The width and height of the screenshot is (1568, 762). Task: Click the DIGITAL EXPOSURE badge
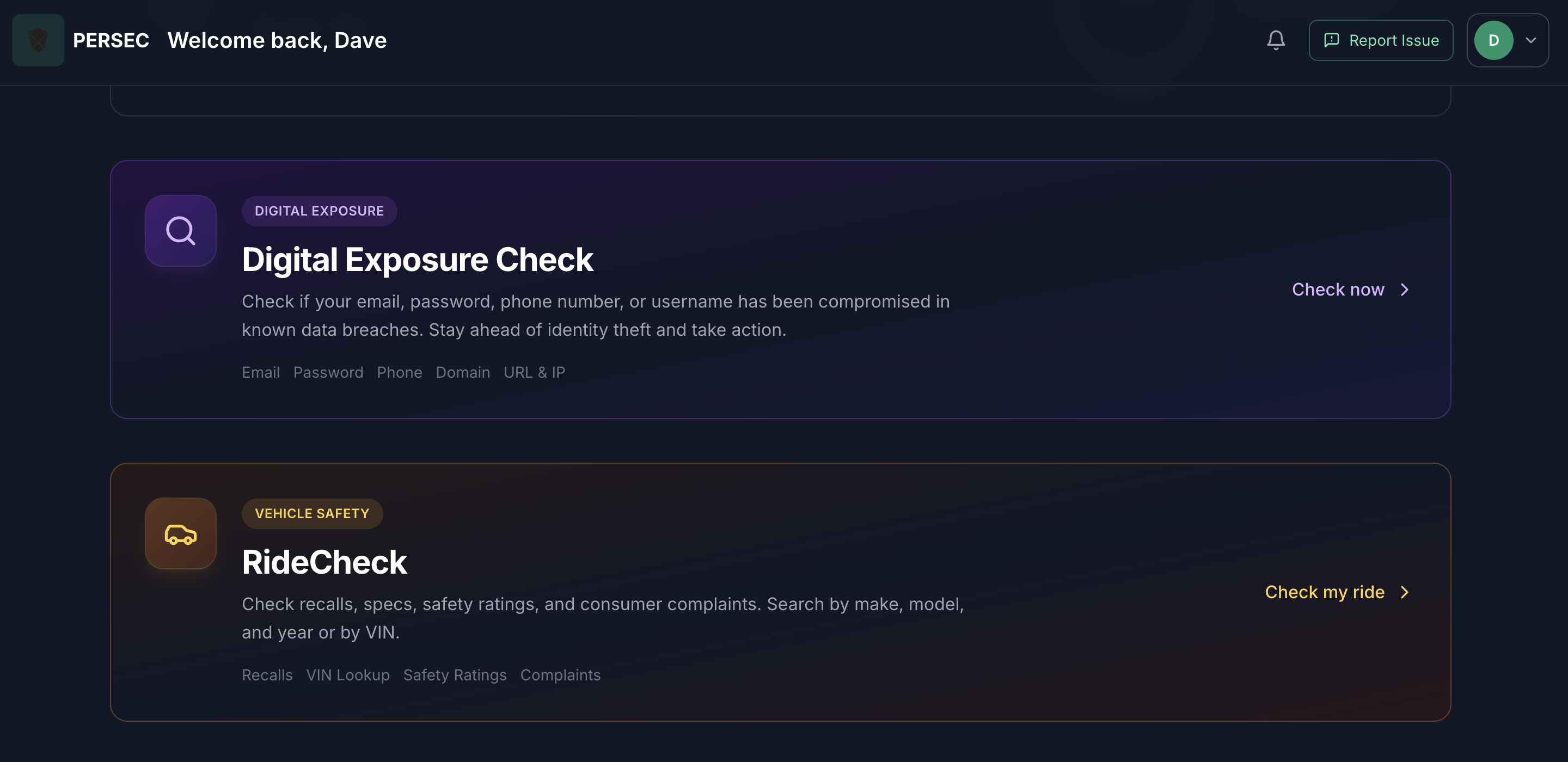pos(319,211)
